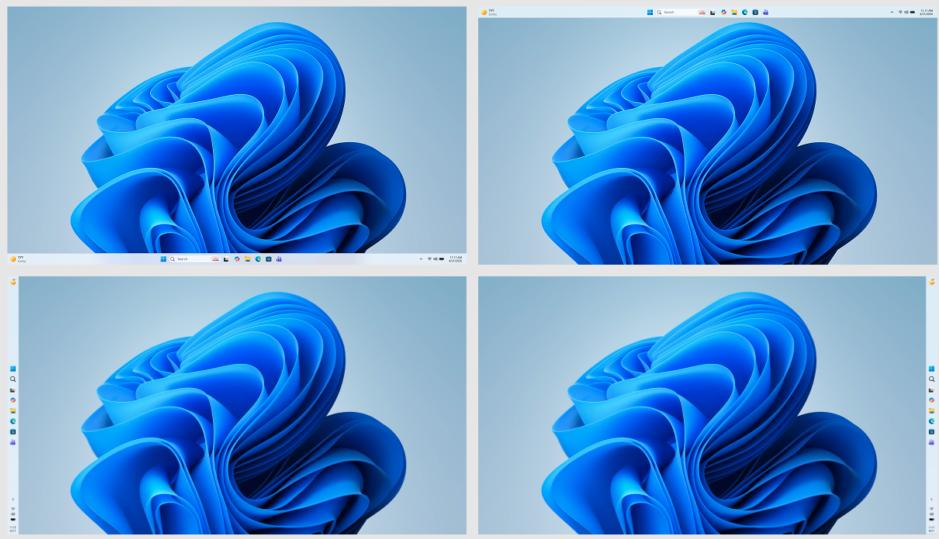The width and height of the screenshot is (939, 539).
Task: Launch Copilot from the bottom-docked taskbar
Action: pyautogui.click(x=237, y=259)
